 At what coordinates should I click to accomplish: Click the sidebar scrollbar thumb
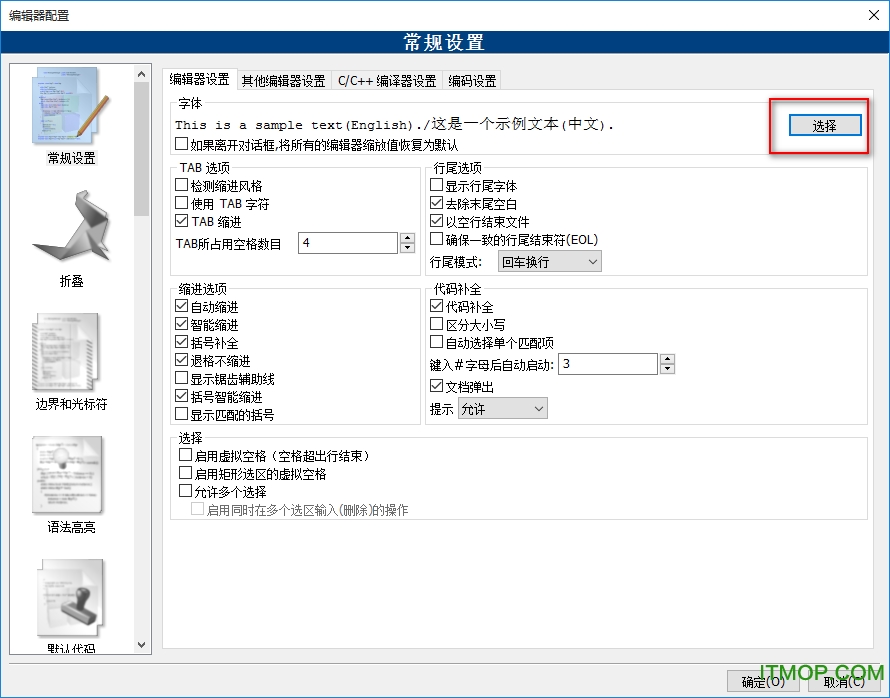click(142, 149)
